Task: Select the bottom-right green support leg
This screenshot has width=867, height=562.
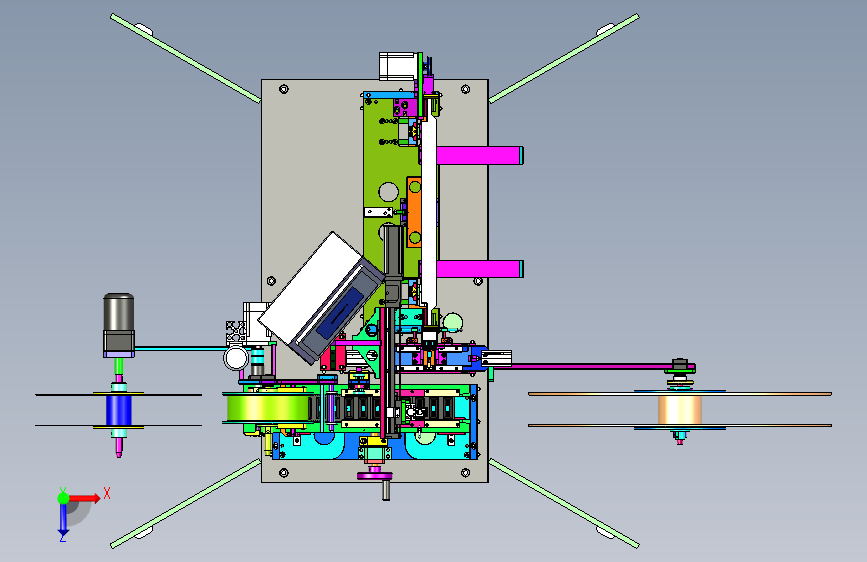Action: tap(564, 503)
